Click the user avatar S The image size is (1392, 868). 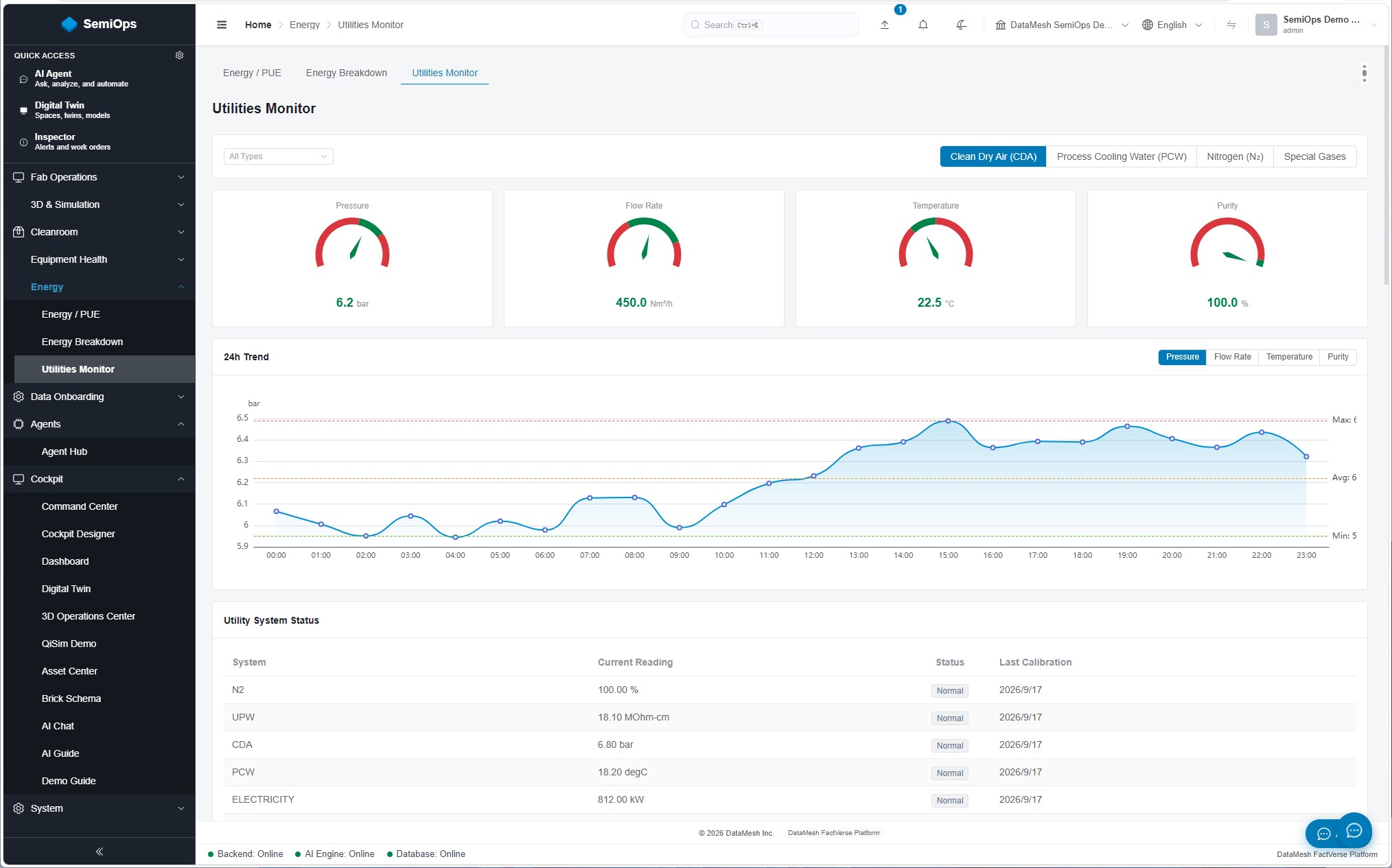pyautogui.click(x=1266, y=25)
